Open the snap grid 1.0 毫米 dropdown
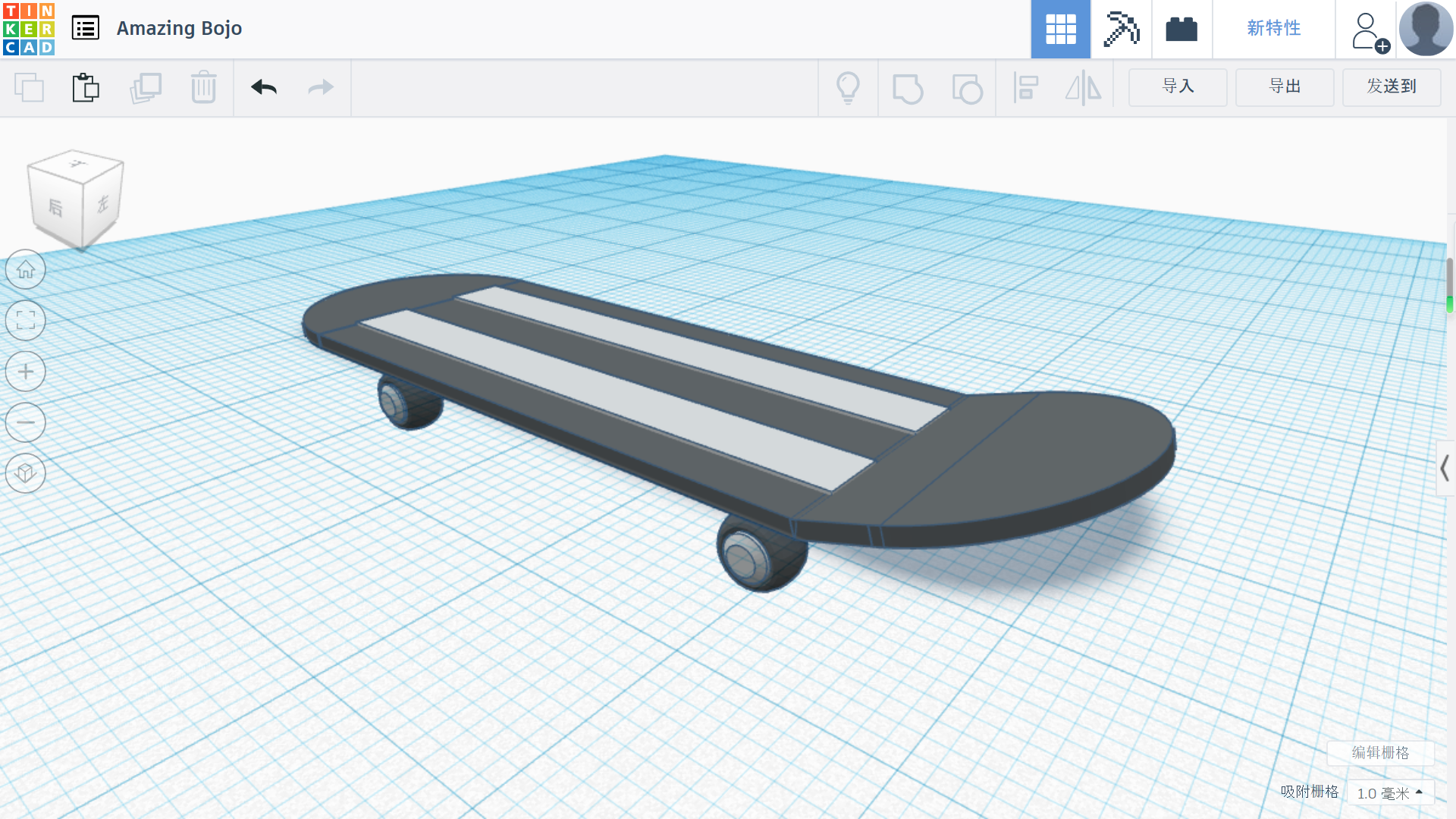 click(x=1390, y=792)
